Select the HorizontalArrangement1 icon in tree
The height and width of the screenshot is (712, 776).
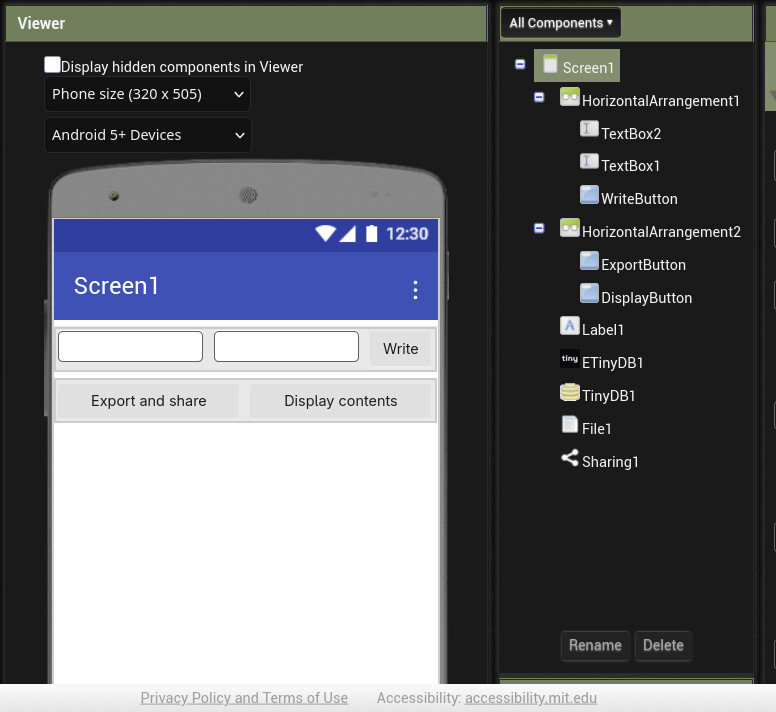pyautogui.click(x=569, y=98)
